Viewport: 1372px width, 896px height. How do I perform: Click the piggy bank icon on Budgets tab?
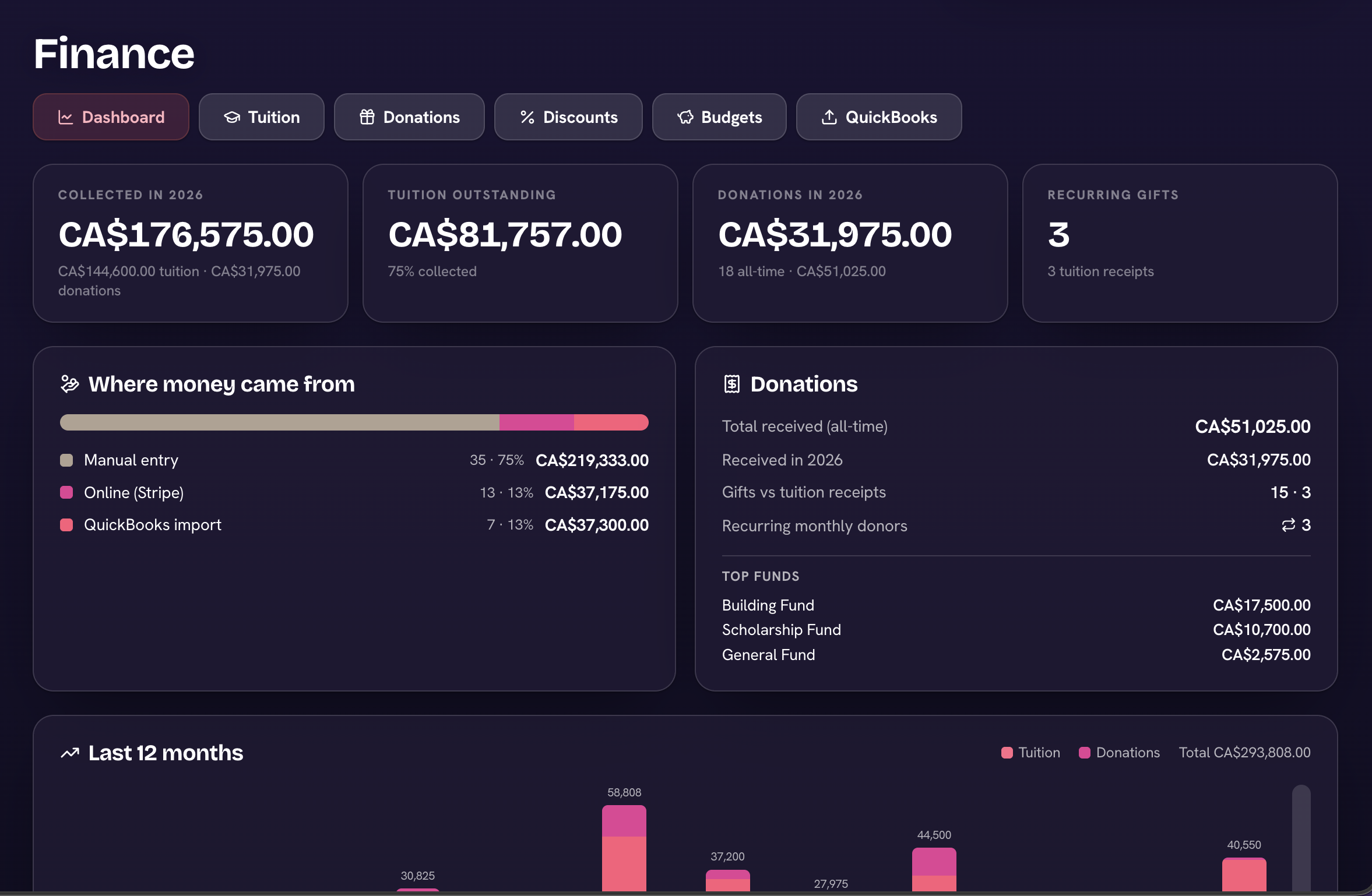[x=685, y=118]
